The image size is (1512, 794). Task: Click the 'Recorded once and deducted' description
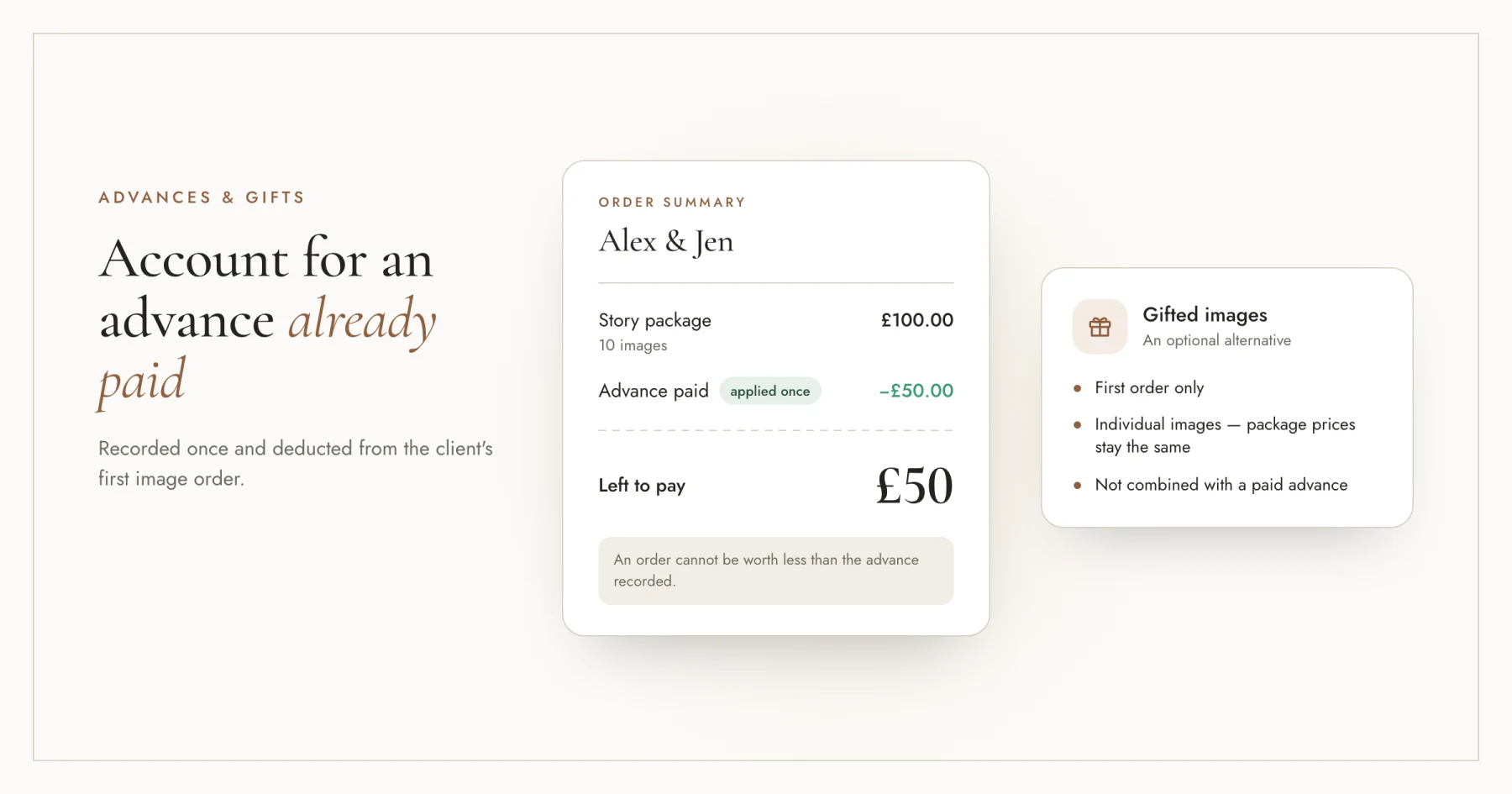[x=295, y=463]
